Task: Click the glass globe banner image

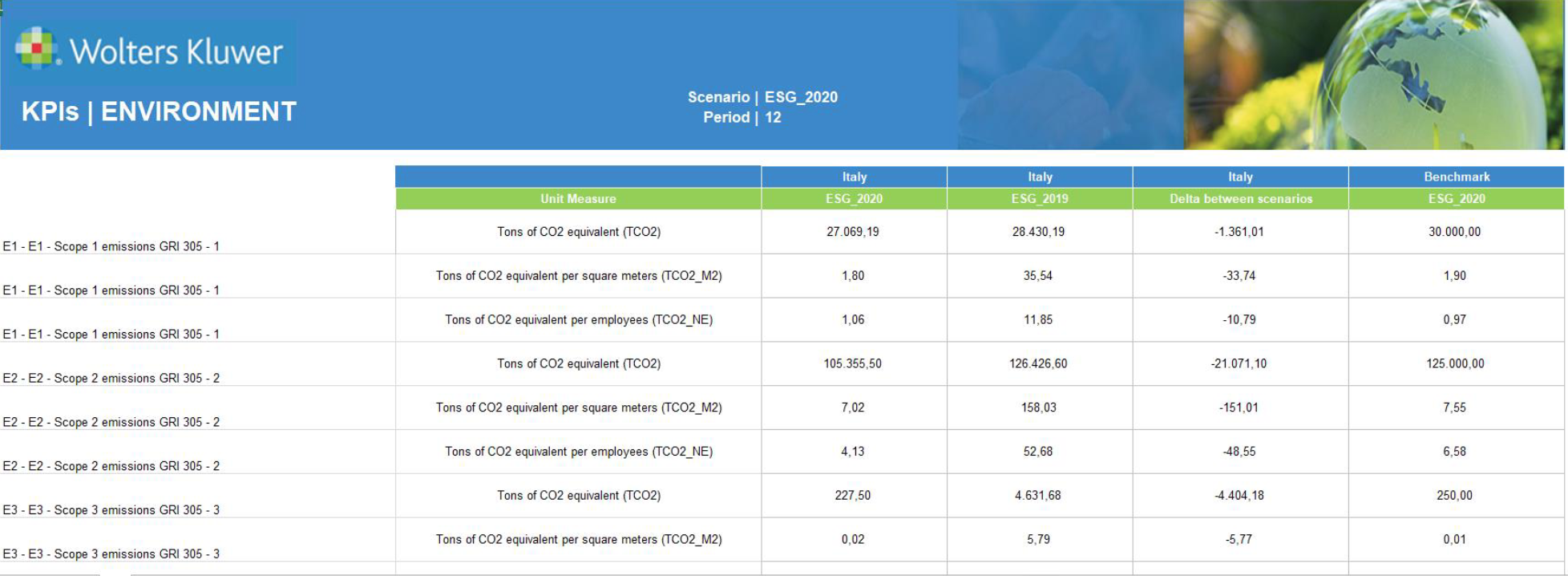Action: 1372,75
